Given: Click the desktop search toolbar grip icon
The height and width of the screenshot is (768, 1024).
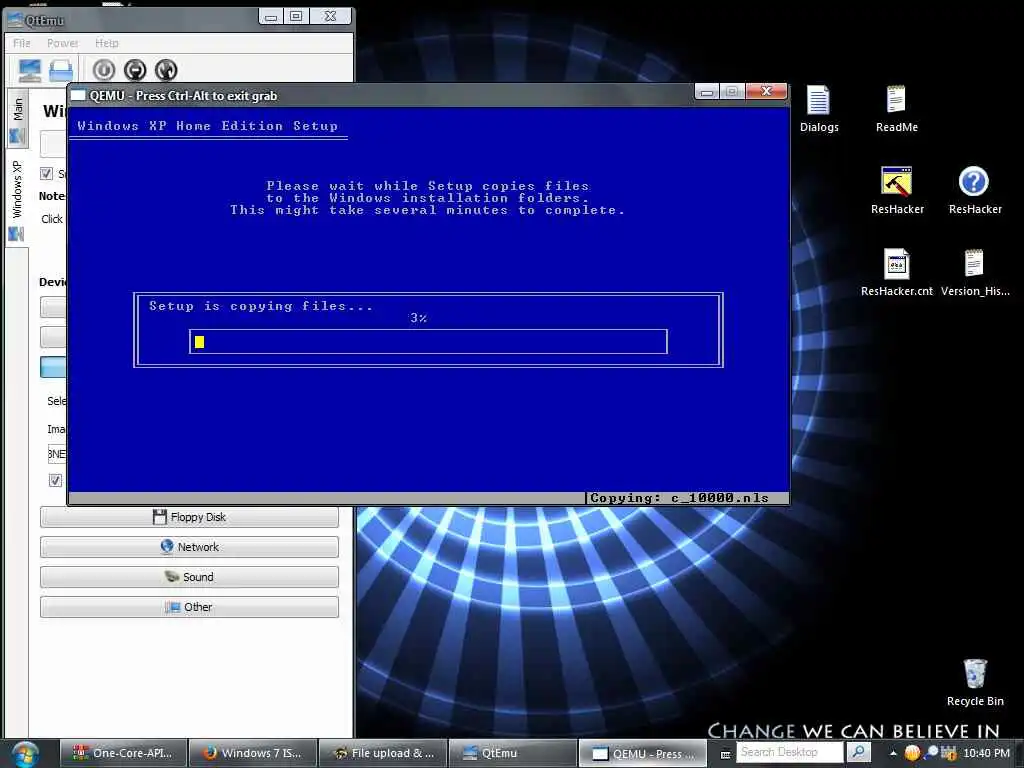Looking at the screenshot, I should pyautogui.click(x=725, y=754).
